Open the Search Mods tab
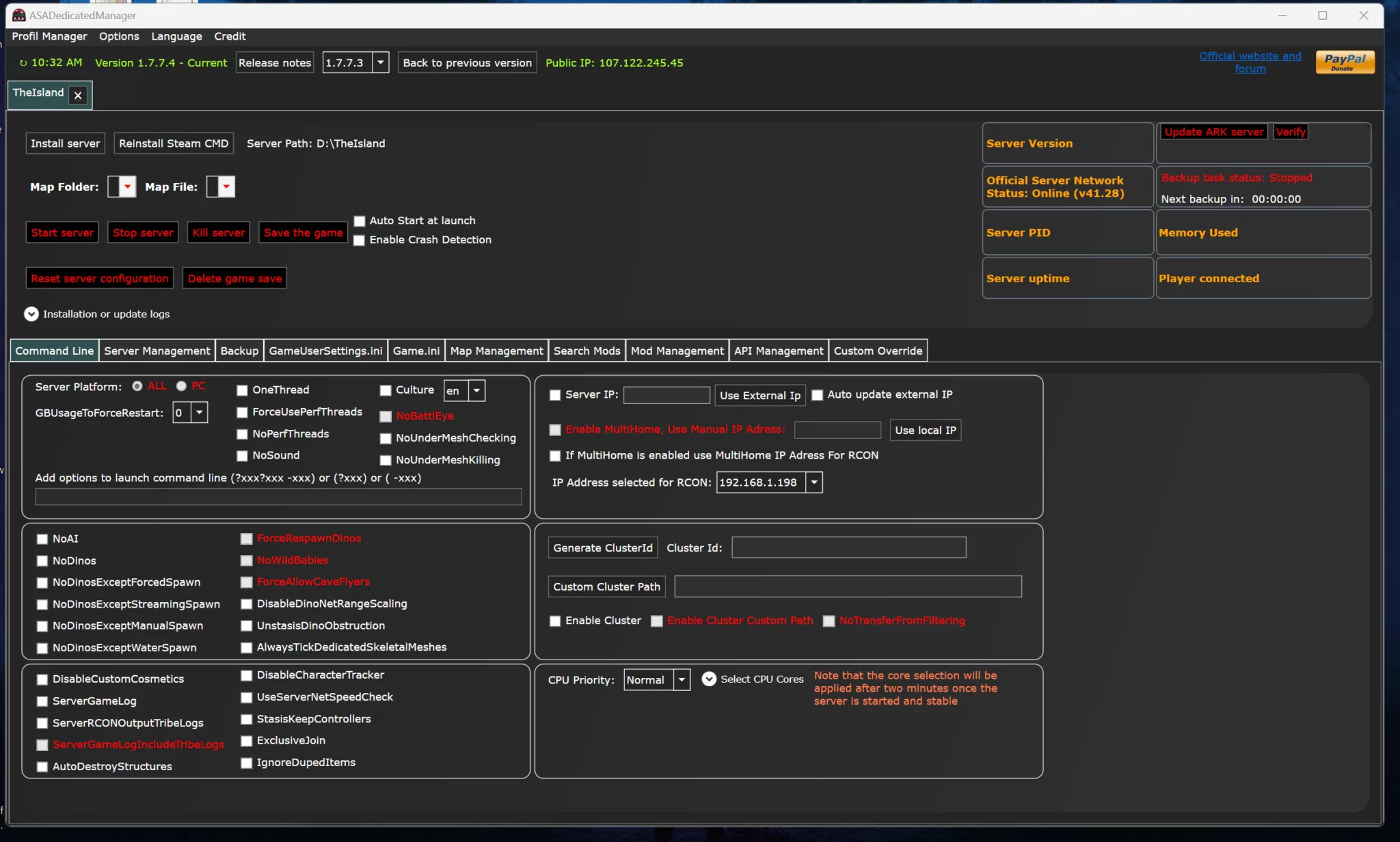This screenshot has width=1400, height=842. pos(587,351)
